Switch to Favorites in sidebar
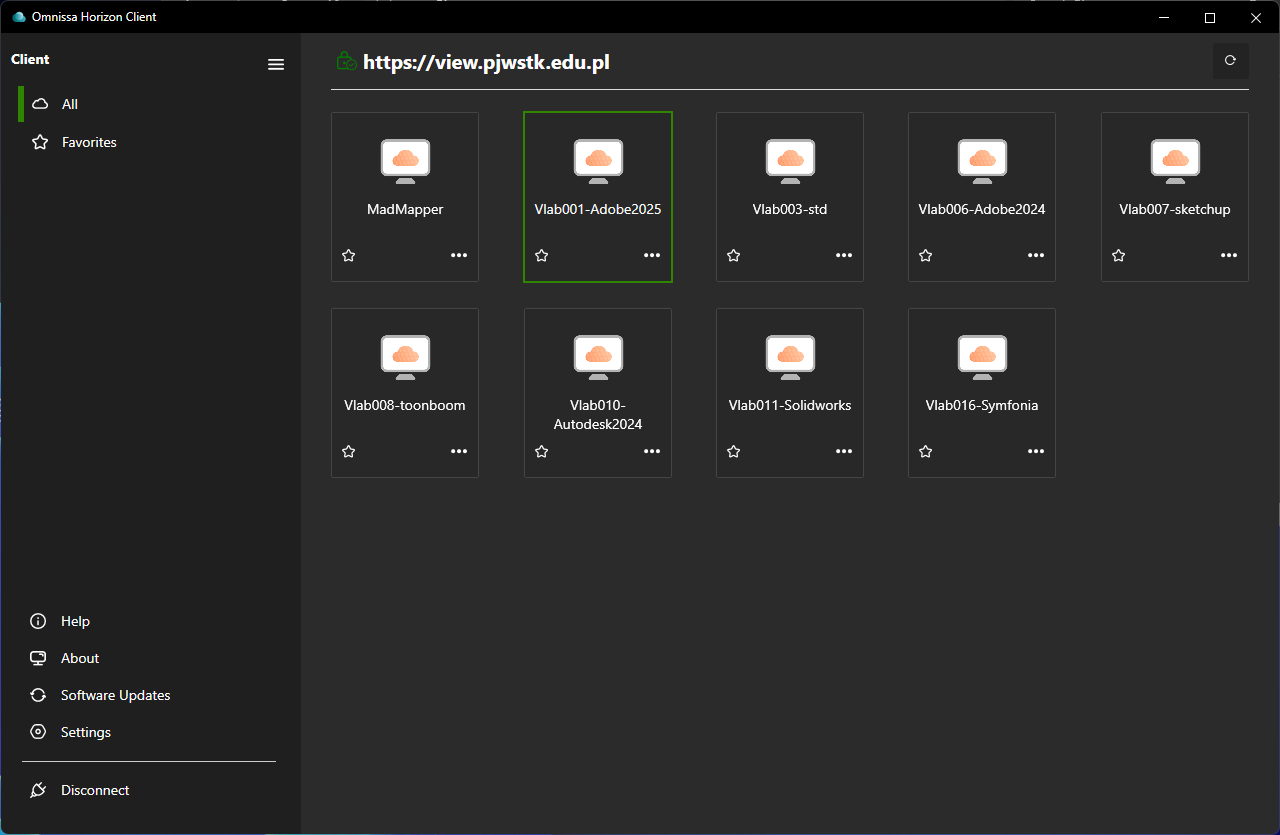The height and width of the screenshot is (835, 1280). click(150, 142)
